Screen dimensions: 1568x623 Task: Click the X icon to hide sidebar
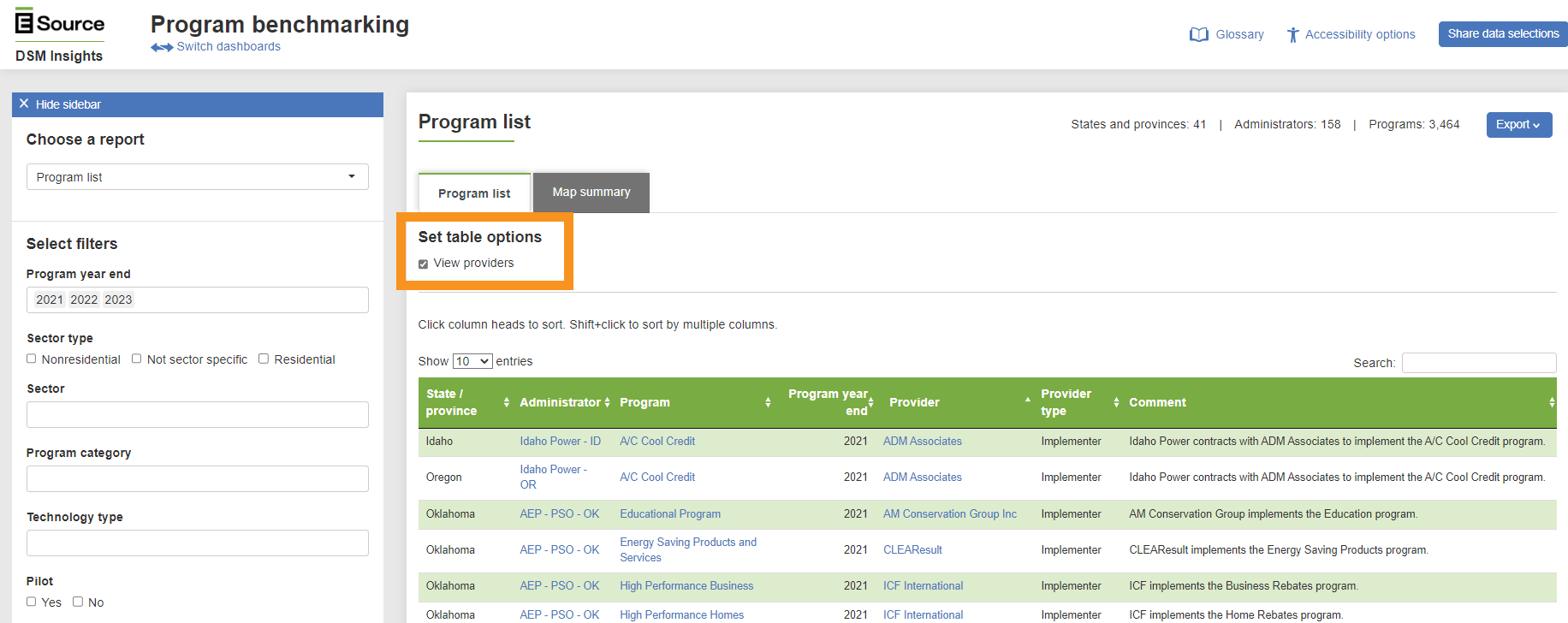[x=24, y=104]
